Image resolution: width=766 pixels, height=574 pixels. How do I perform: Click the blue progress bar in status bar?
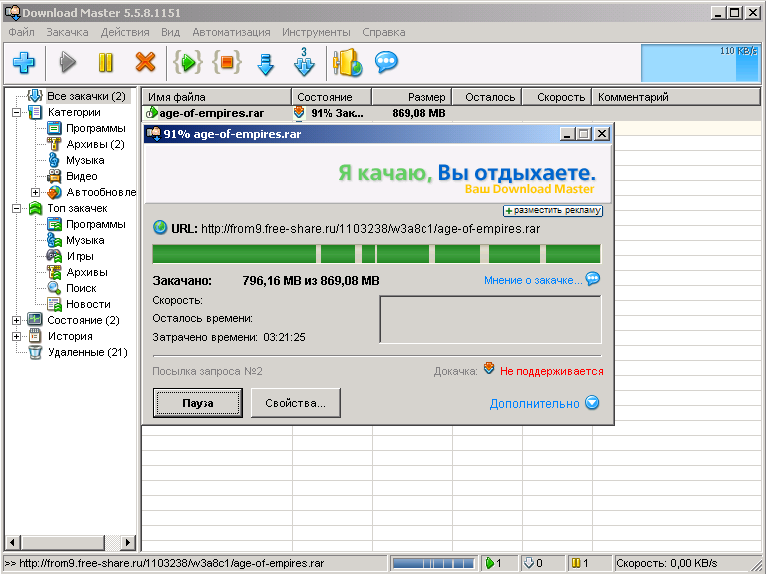tap(433, 564)
